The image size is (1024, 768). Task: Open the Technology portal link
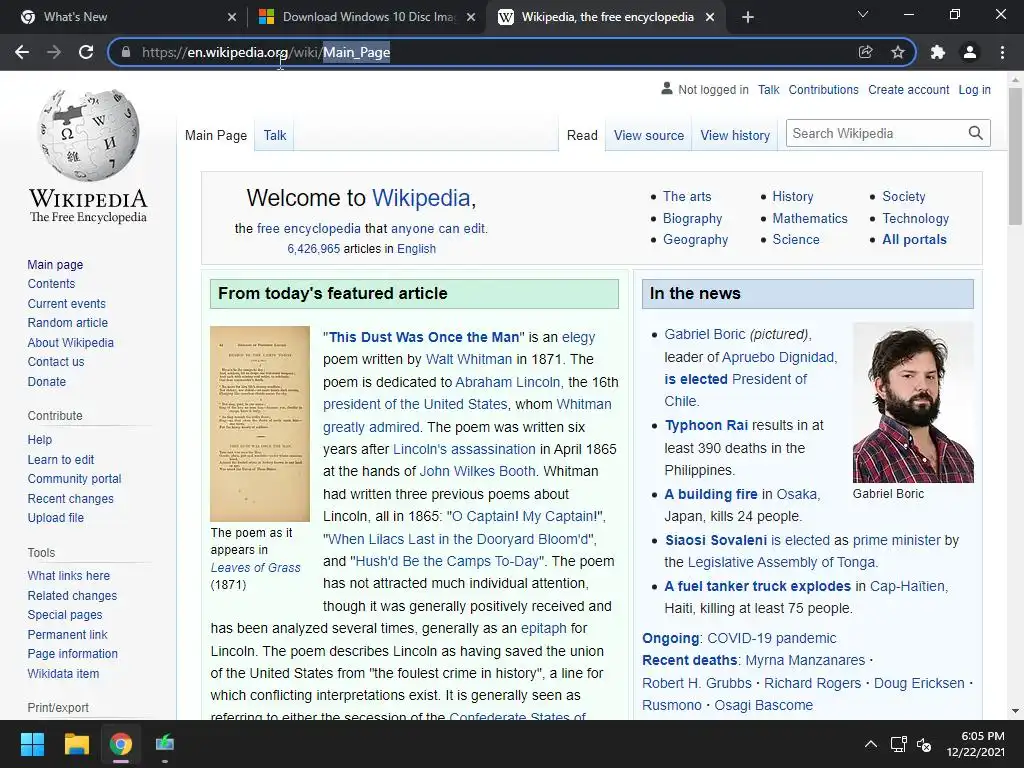pos(916,218)
